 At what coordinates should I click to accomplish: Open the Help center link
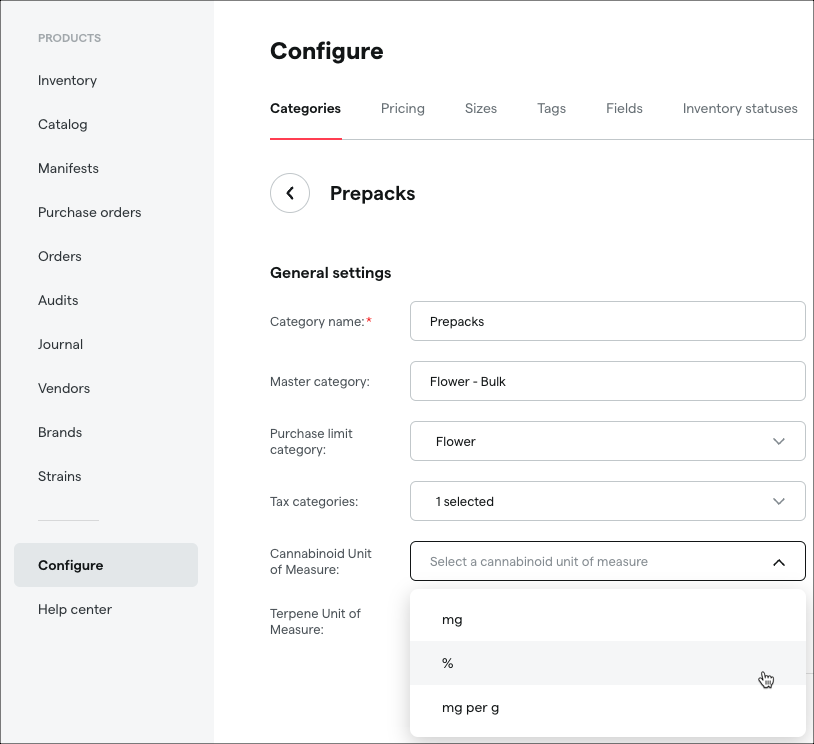pyautogui.click(x=75, y=609)
